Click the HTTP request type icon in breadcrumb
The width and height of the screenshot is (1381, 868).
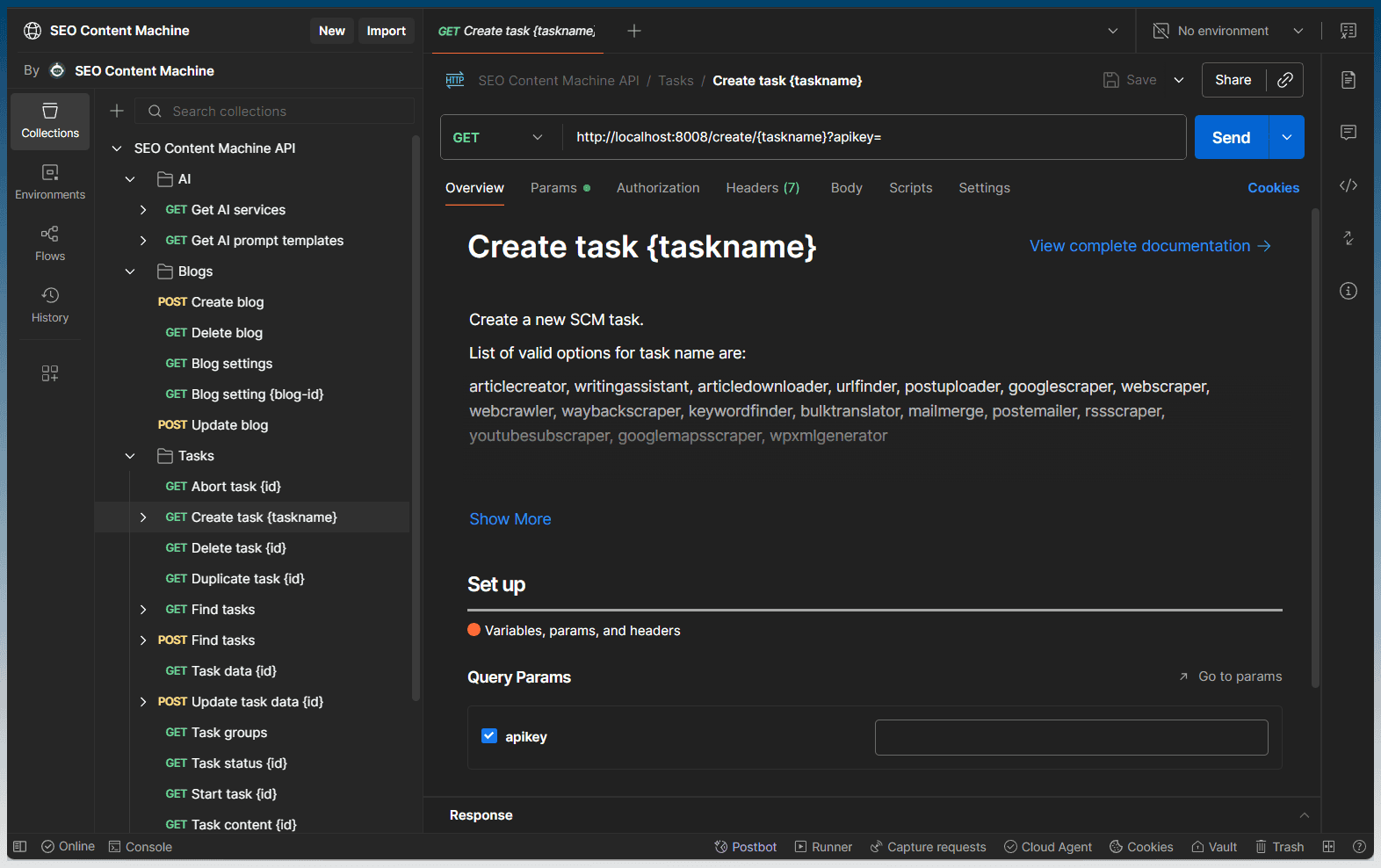point(455,80)
